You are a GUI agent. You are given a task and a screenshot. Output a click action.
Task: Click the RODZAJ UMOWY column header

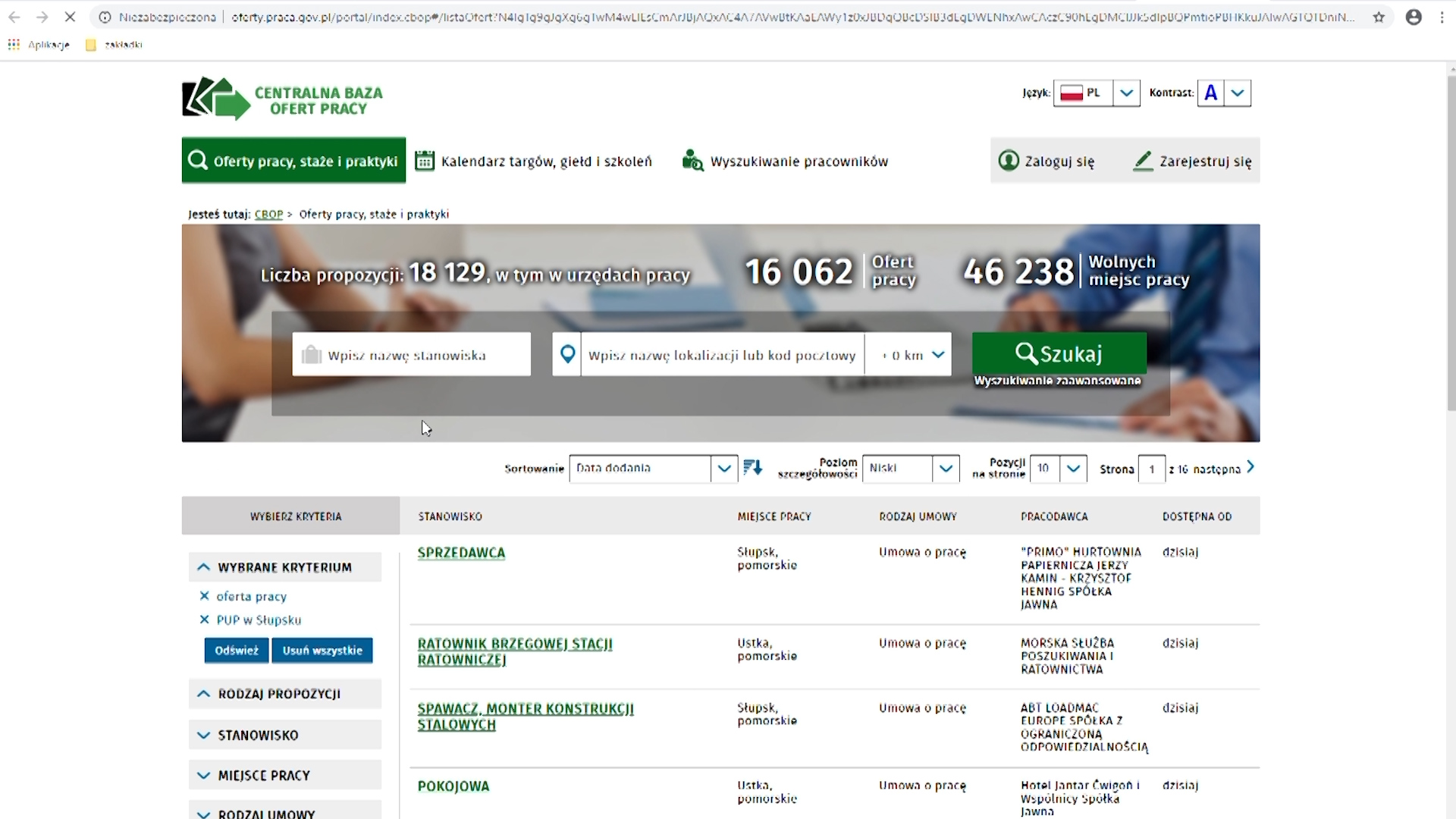point(918,516)
